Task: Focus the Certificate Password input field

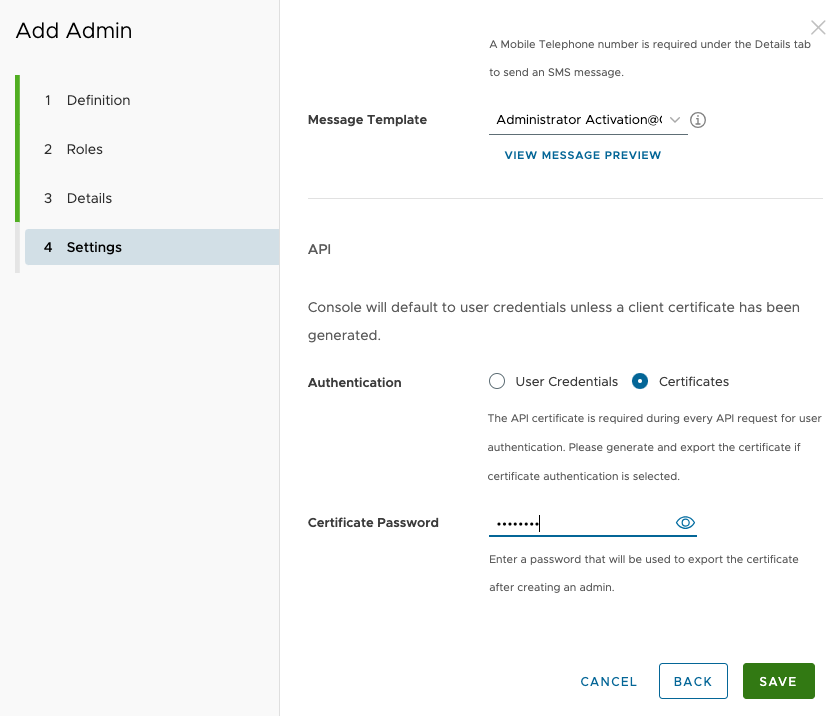Action: click(x=580, y=522)
